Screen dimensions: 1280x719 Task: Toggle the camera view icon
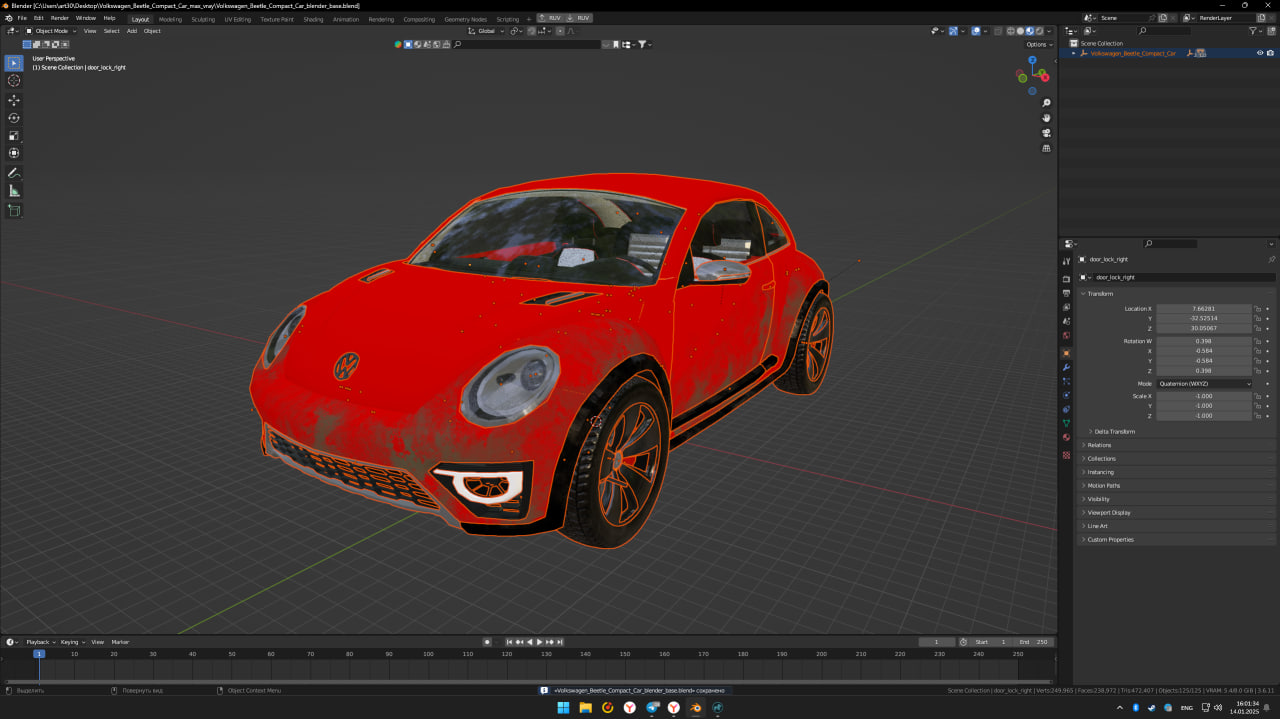pyautogui.click(x=1047, y=133)
